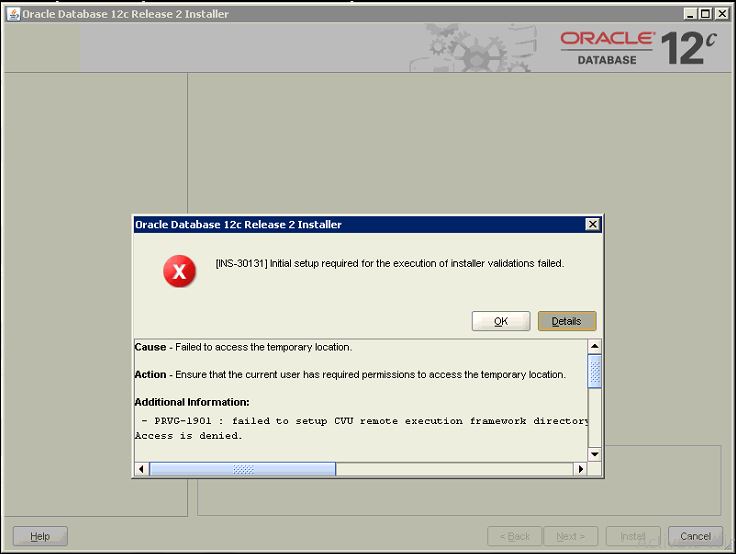Click OK in the error dialog
The height and width of the screenshot is (554, 736).
coord(501,321)
